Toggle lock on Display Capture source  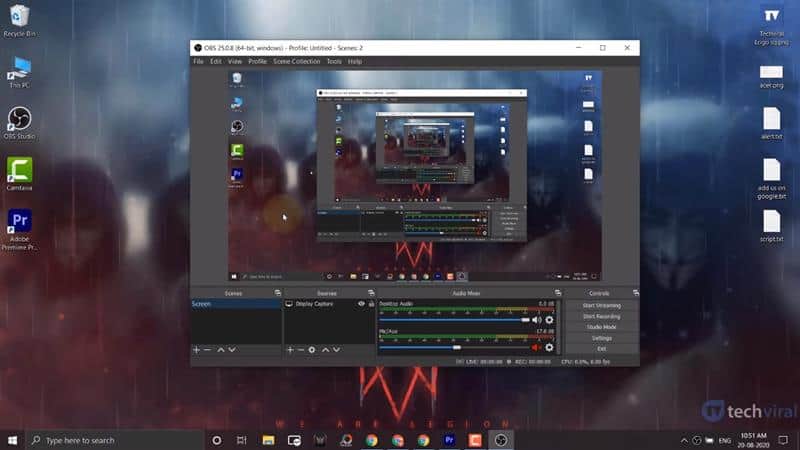pos(371,304)
